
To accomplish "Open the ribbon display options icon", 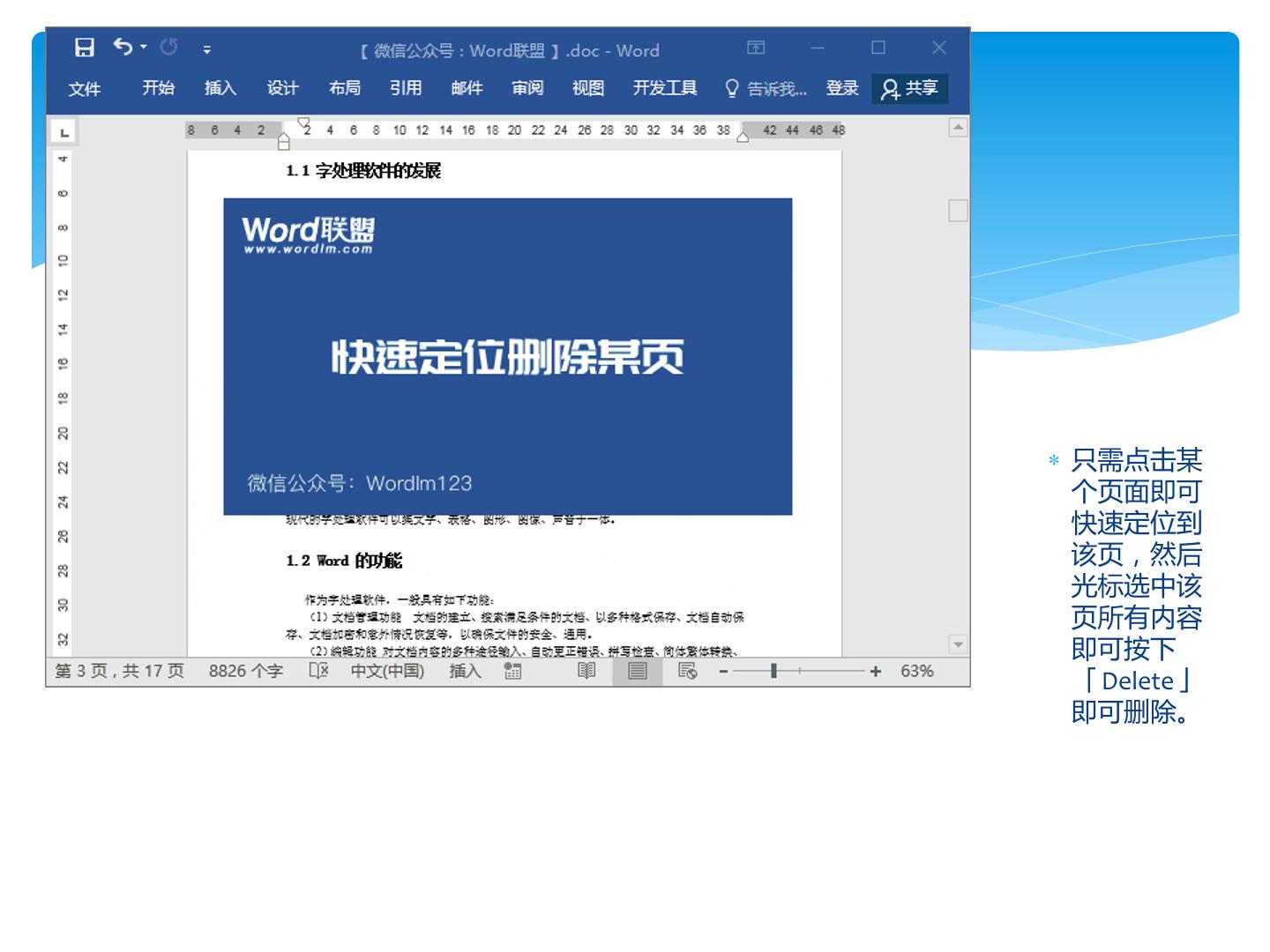I will tap(756, 48).
